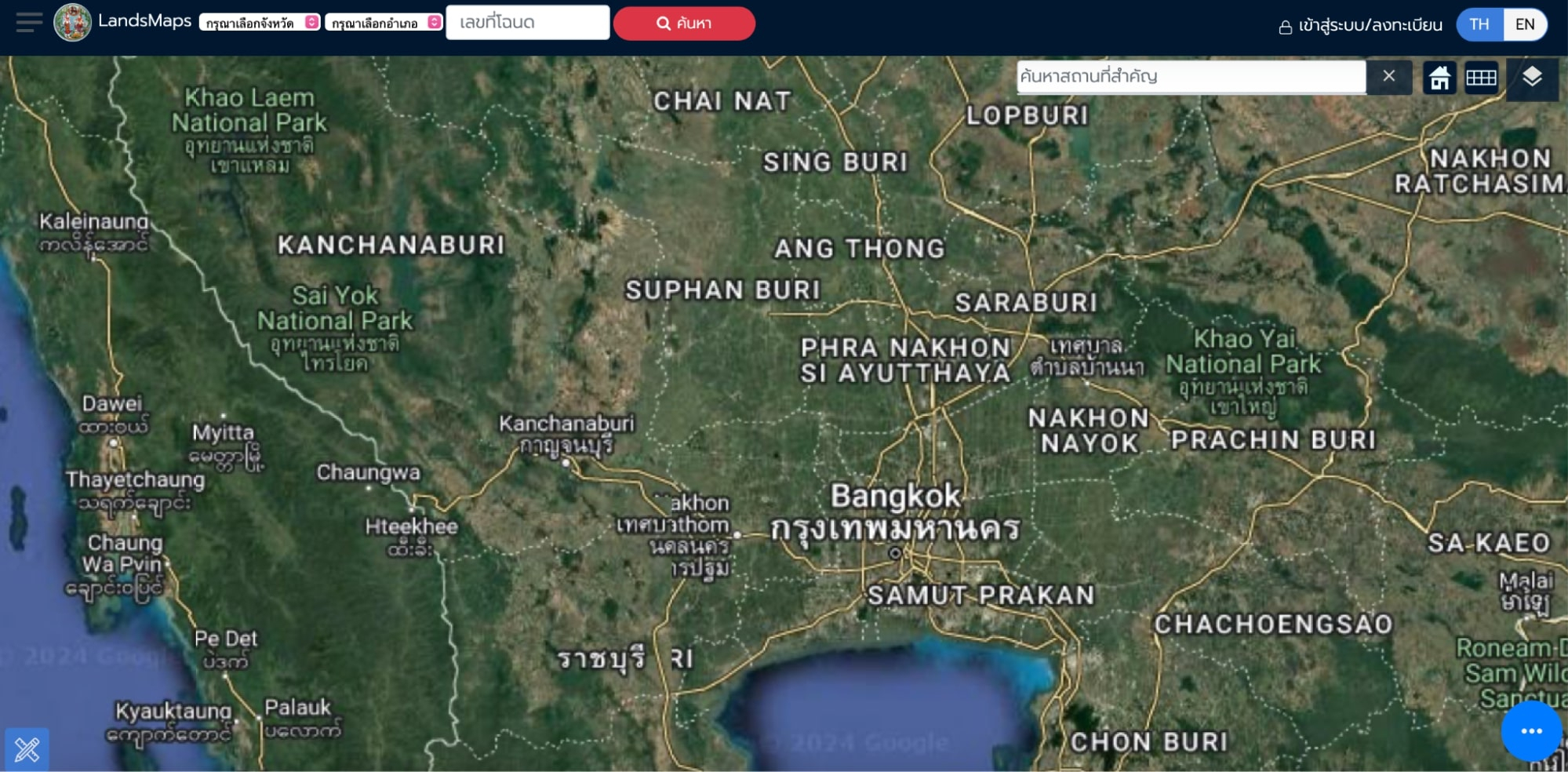Click the LandsMaps department logo
1568x772 pixels.
[x=72, y=22]
